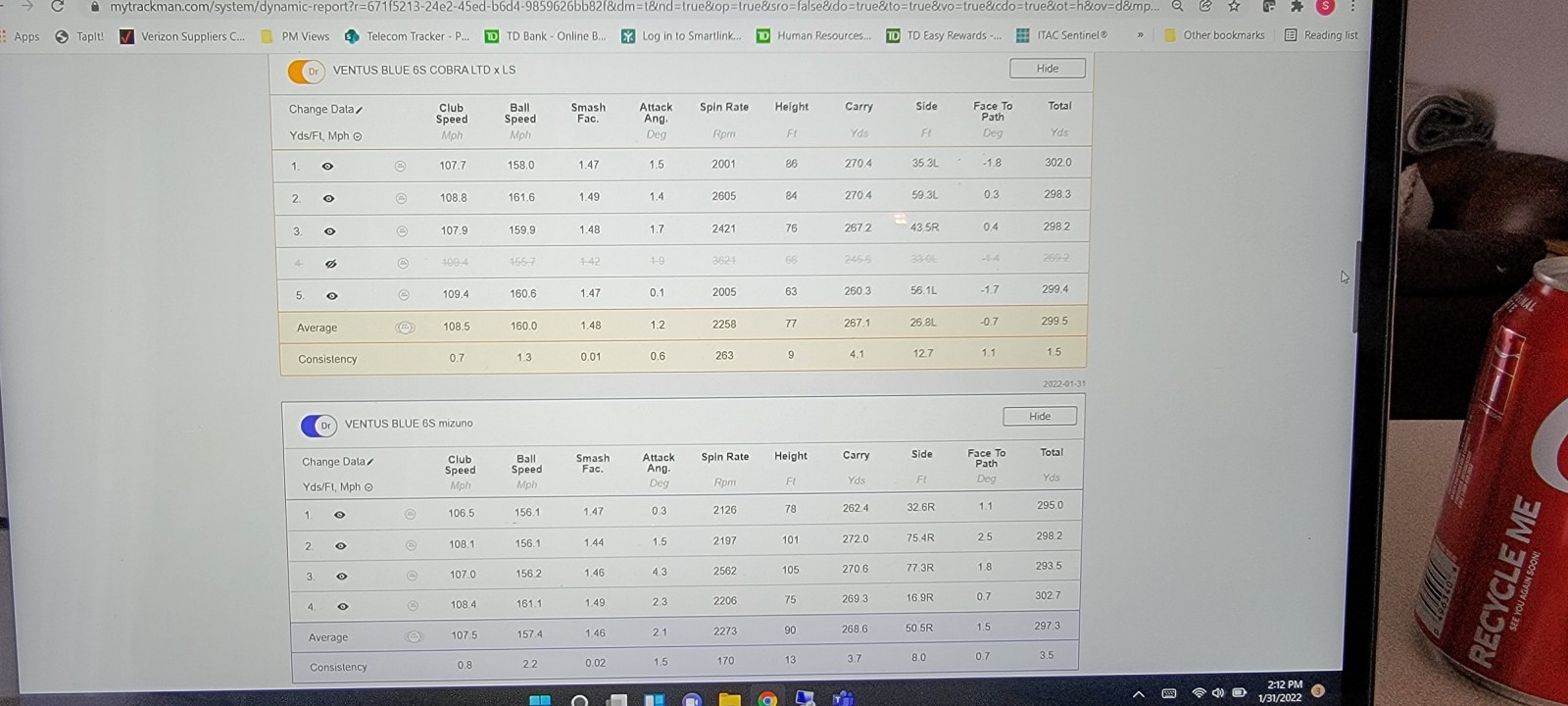
Task: Click the circle icon on mizuno Average row
Action: point(414,636)
